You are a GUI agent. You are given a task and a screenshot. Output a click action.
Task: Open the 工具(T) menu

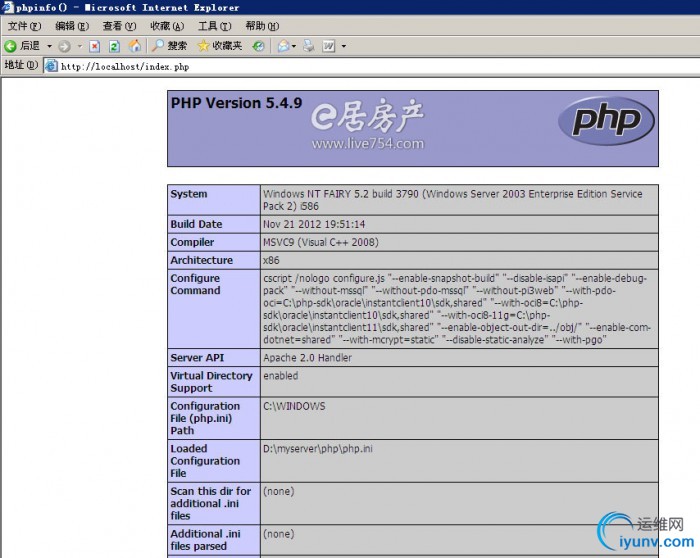click(215, 26)
